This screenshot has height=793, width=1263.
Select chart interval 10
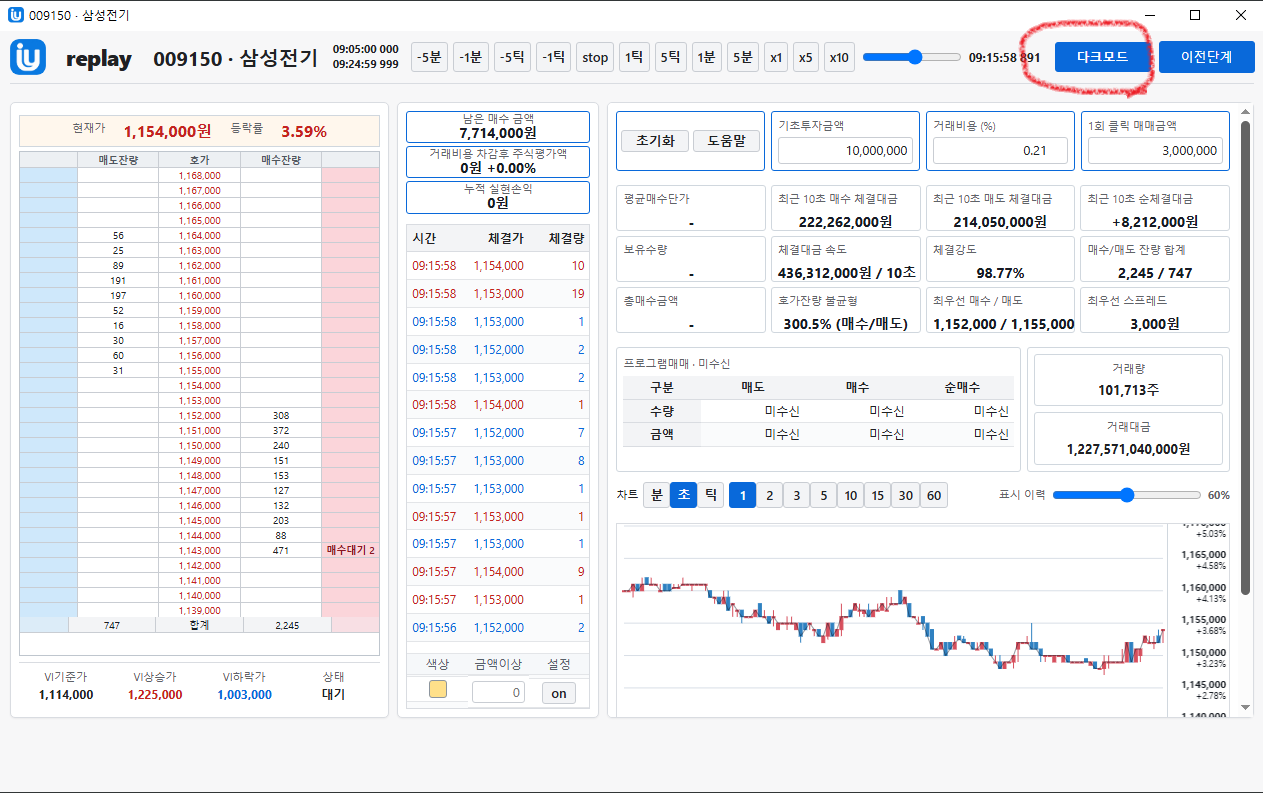[x=850, y=495]
